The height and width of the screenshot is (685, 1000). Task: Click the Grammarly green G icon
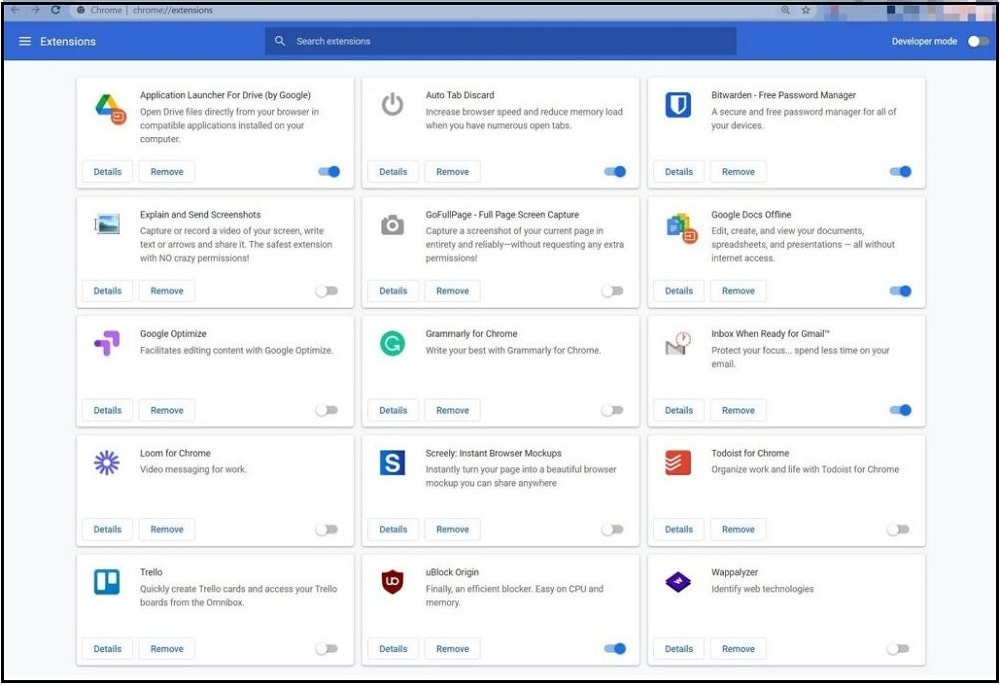(392, 343)
